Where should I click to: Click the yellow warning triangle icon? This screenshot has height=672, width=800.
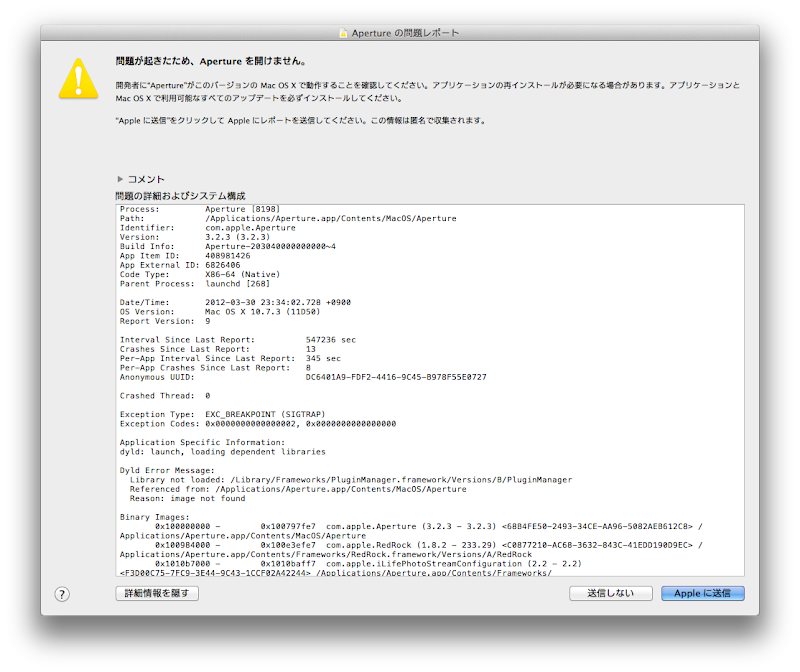coord(79,79)
